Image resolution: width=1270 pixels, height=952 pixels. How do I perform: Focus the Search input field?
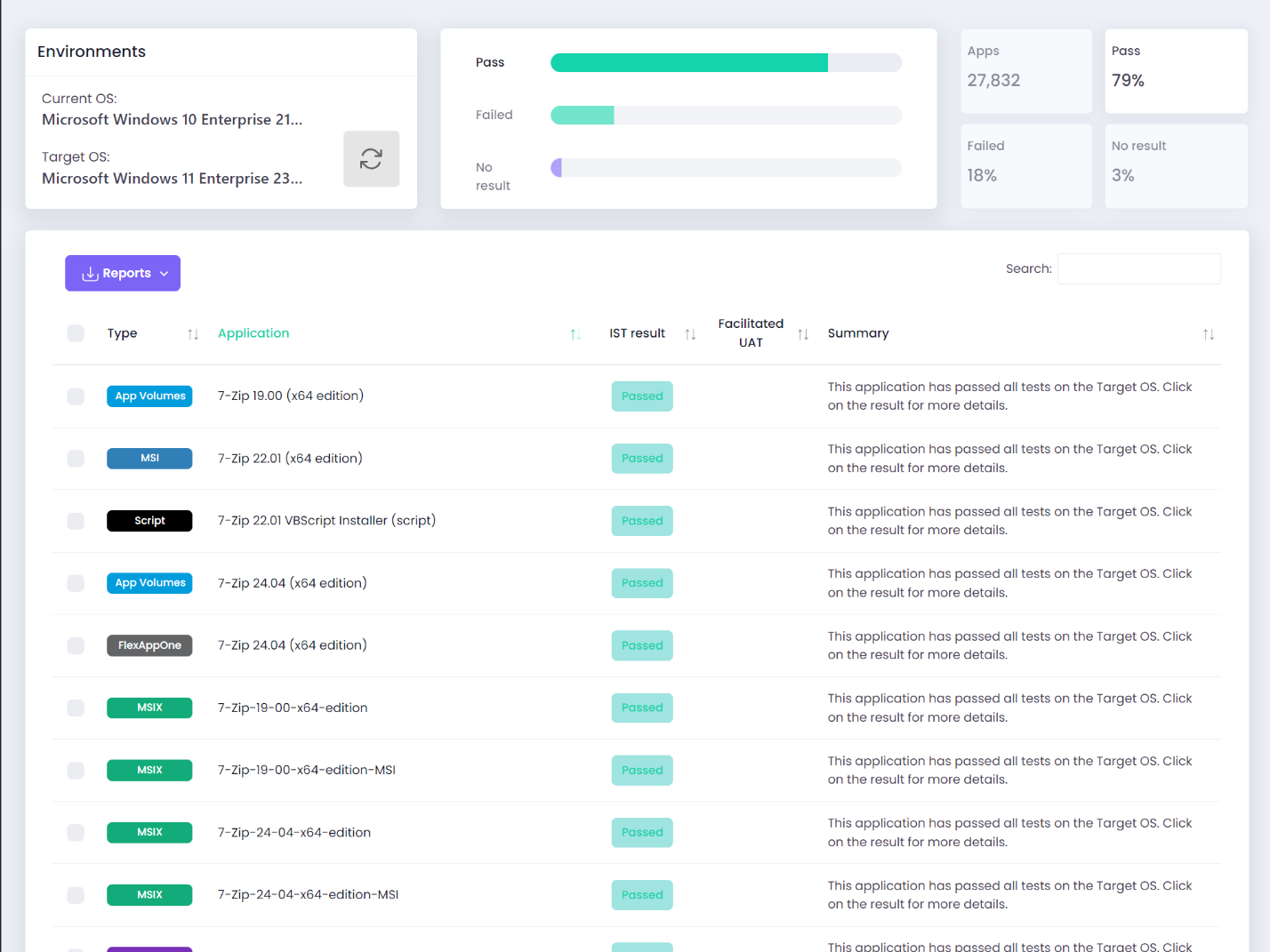click(x=1138, y=269)
